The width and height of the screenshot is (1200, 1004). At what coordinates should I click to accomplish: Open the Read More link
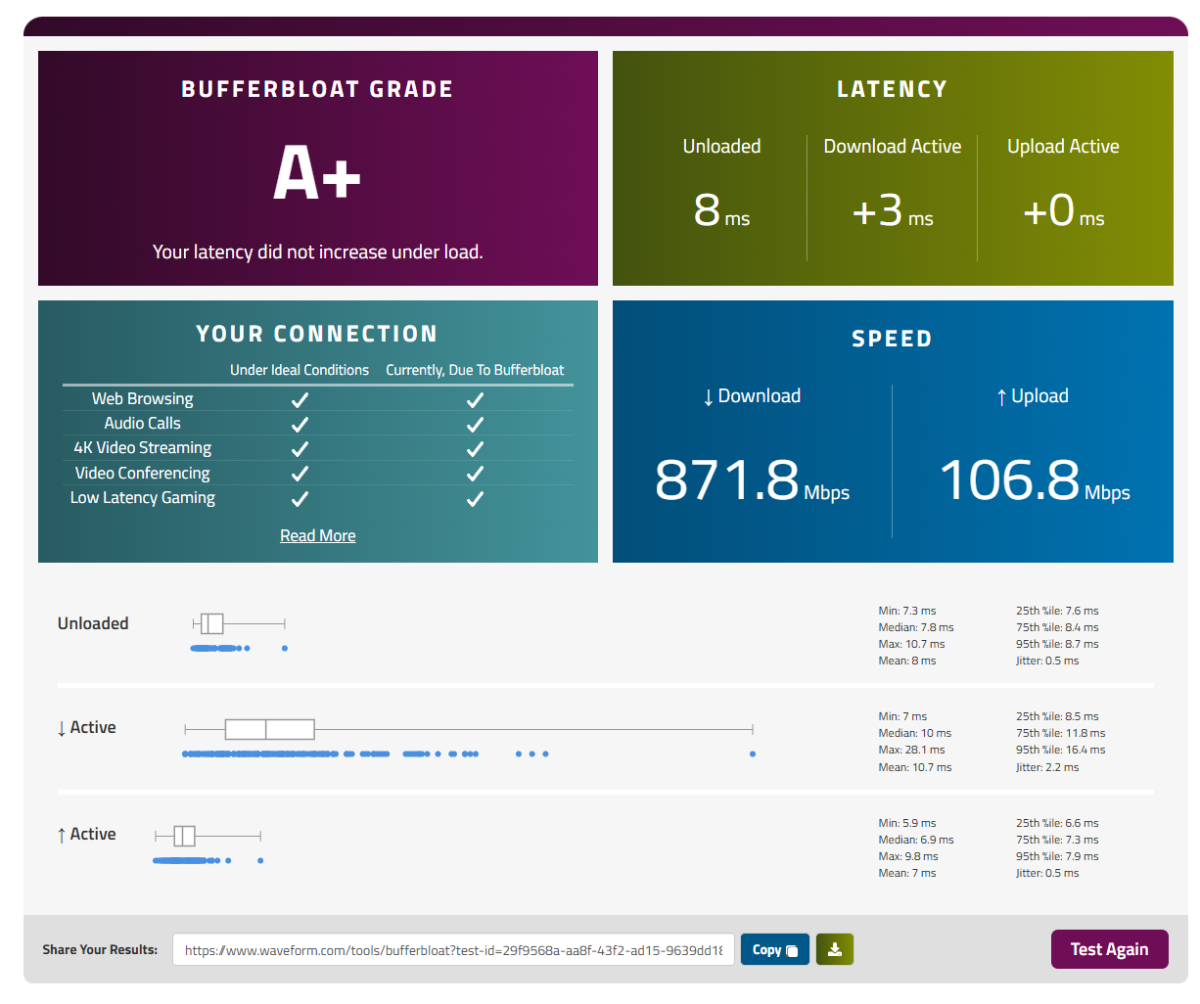[x=318, y=536]
